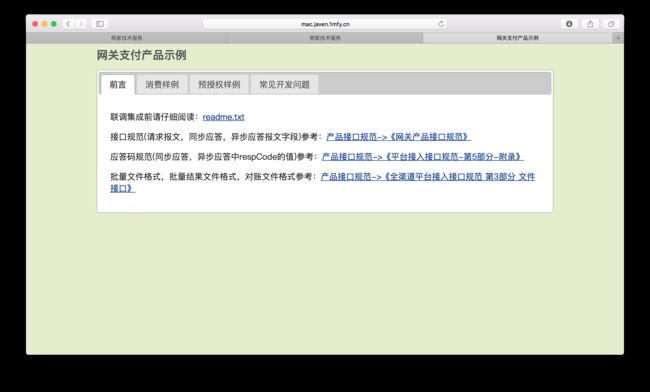The height and width of the screenshot is (392, 650).
Task: Click the text 应答码规范 respCode line
Action: 214,157
